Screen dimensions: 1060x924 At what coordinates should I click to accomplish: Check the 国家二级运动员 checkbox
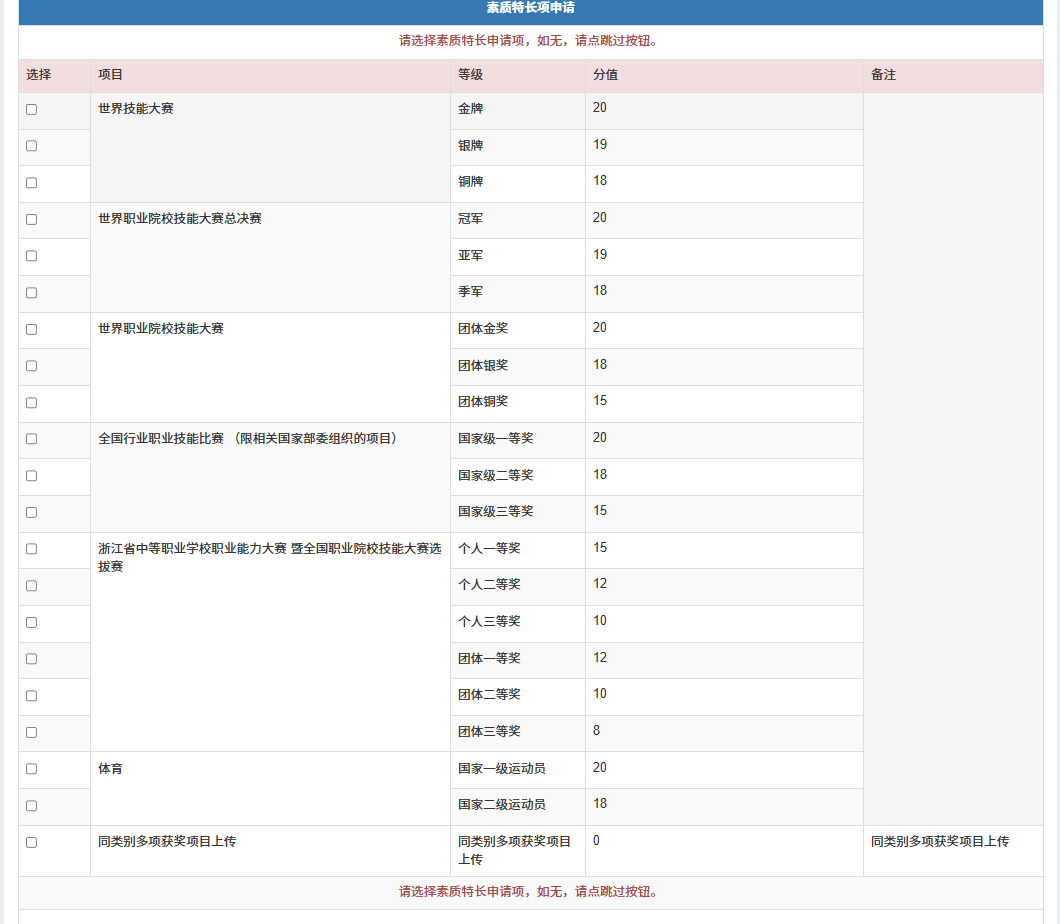(30, 807)
